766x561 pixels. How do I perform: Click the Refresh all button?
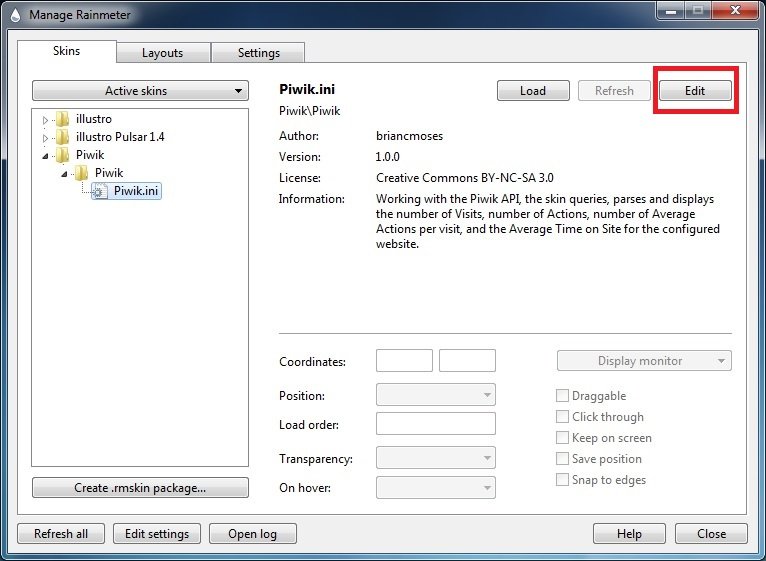(x=61, y=534)
